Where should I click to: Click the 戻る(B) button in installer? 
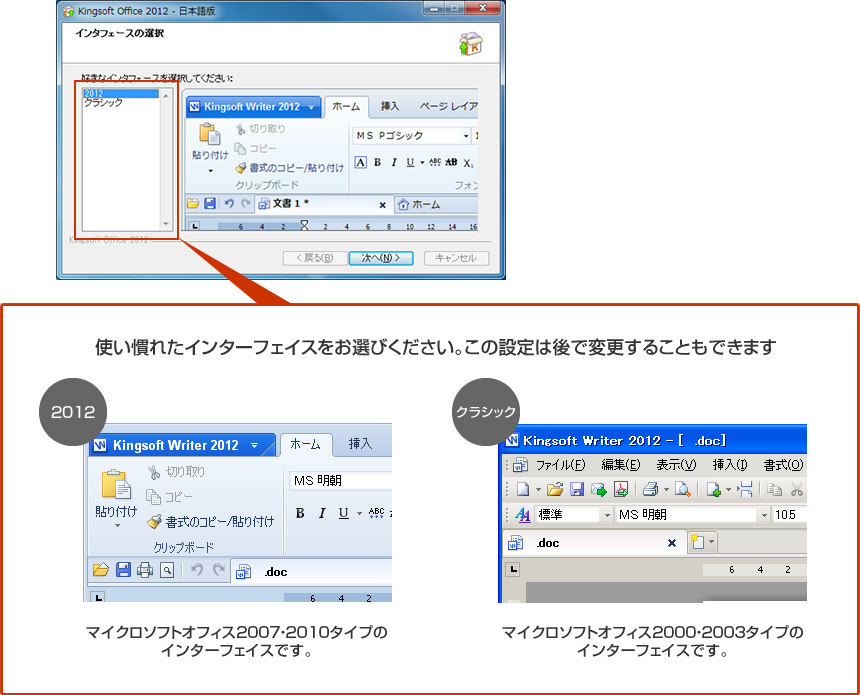[315, 258]
